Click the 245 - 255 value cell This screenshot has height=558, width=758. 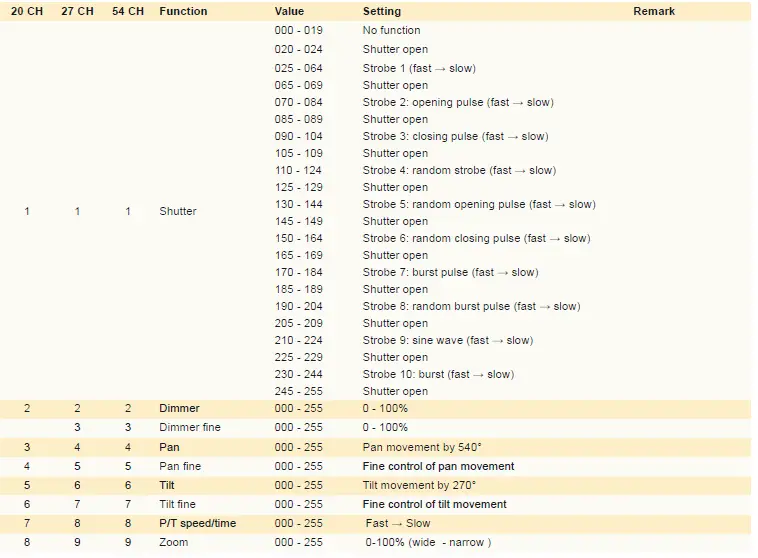[298, 391]
